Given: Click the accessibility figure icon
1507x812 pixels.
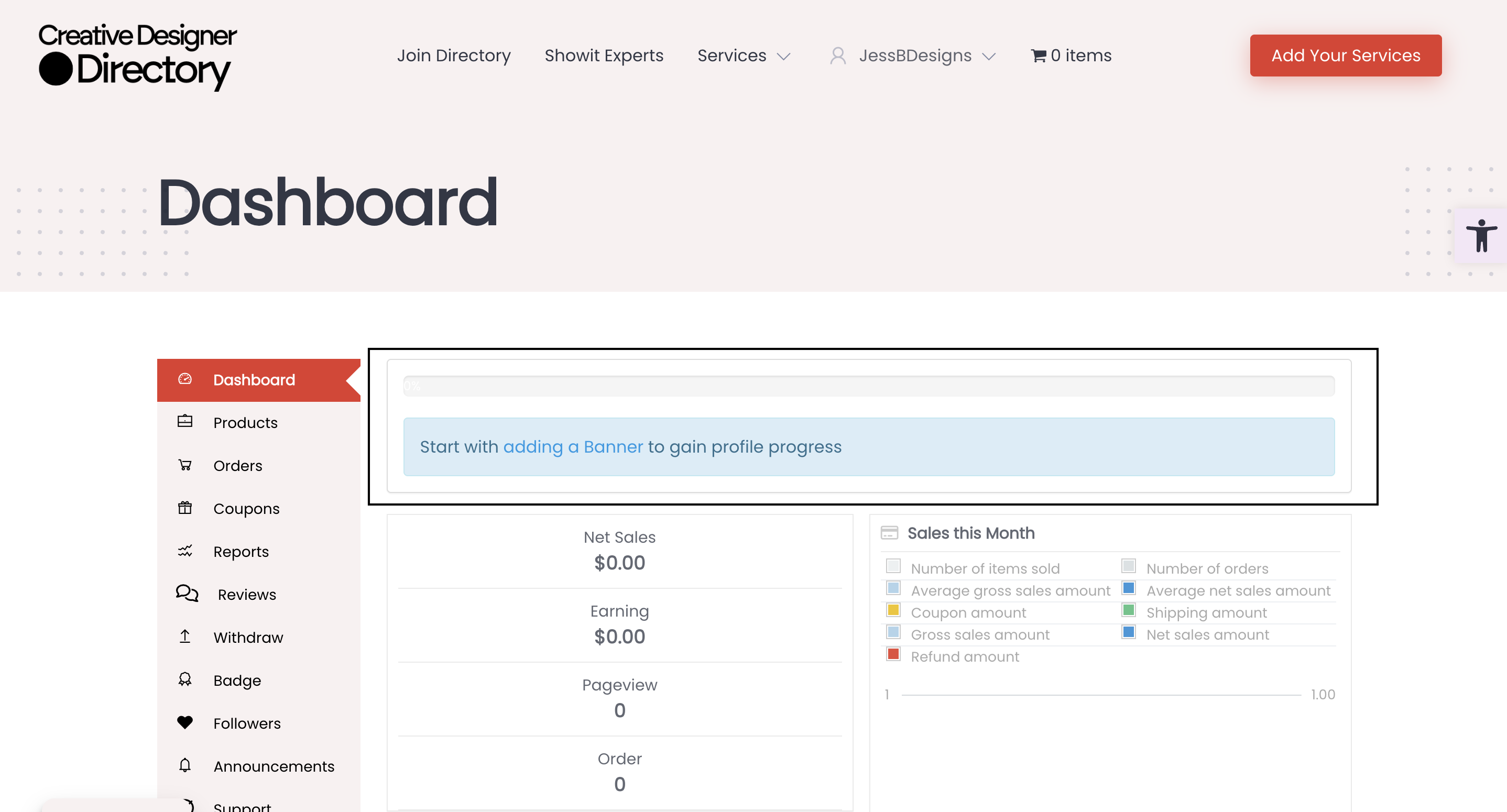Looking at the screenshot, I should [x=1481, y=236].
